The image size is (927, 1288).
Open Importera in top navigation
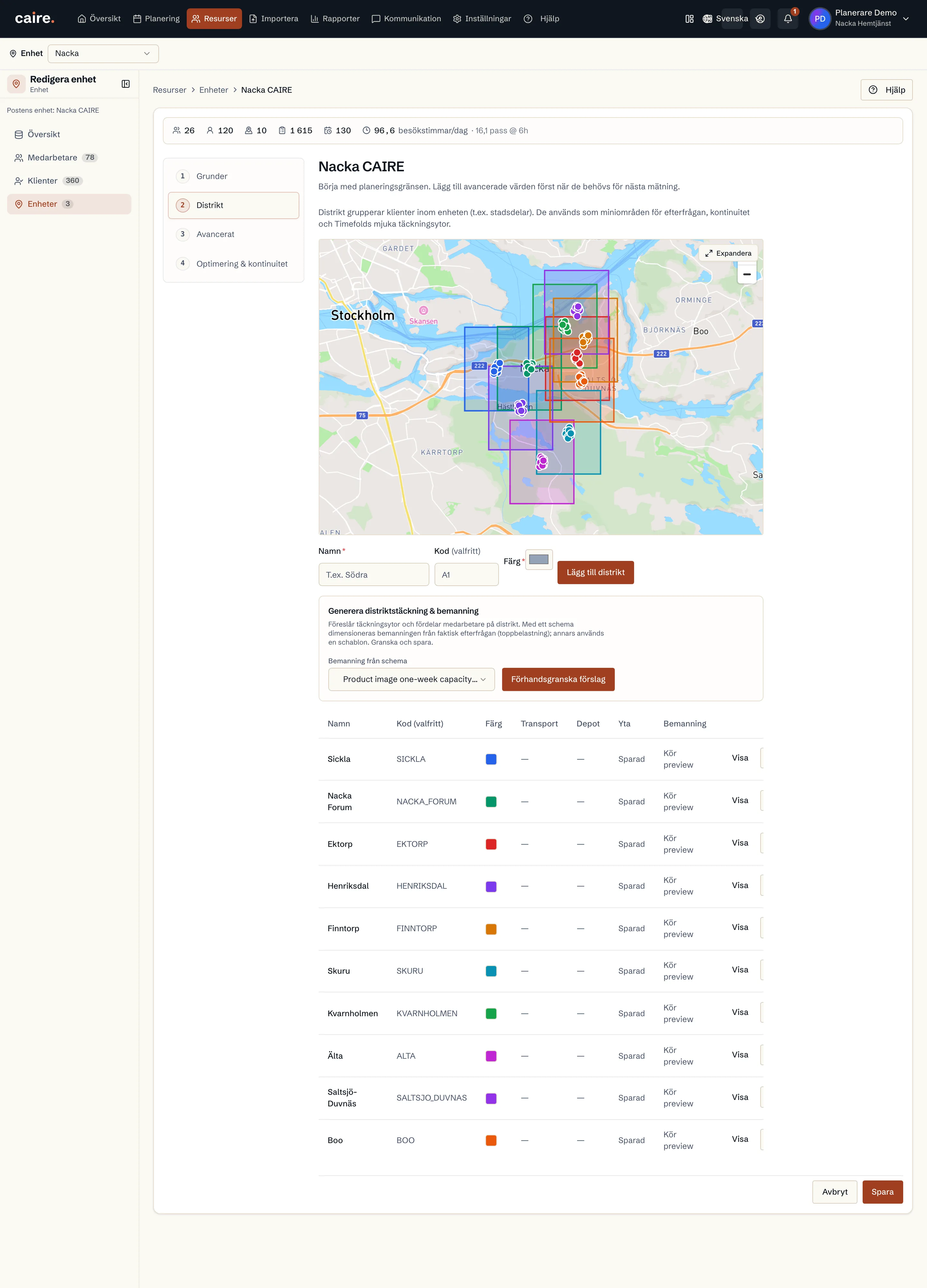tap(274, 19)
